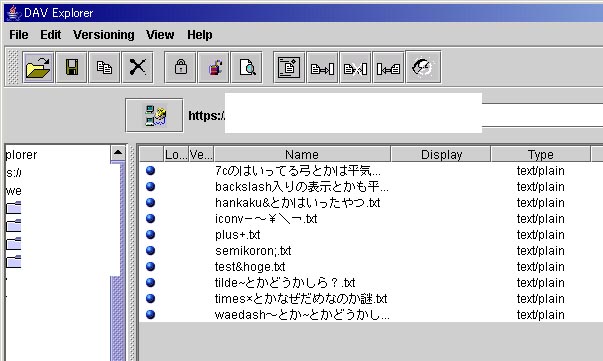Click the Ve... column header
The height and width of the screenshot is (361, 603).
click(x=201, y=155)
